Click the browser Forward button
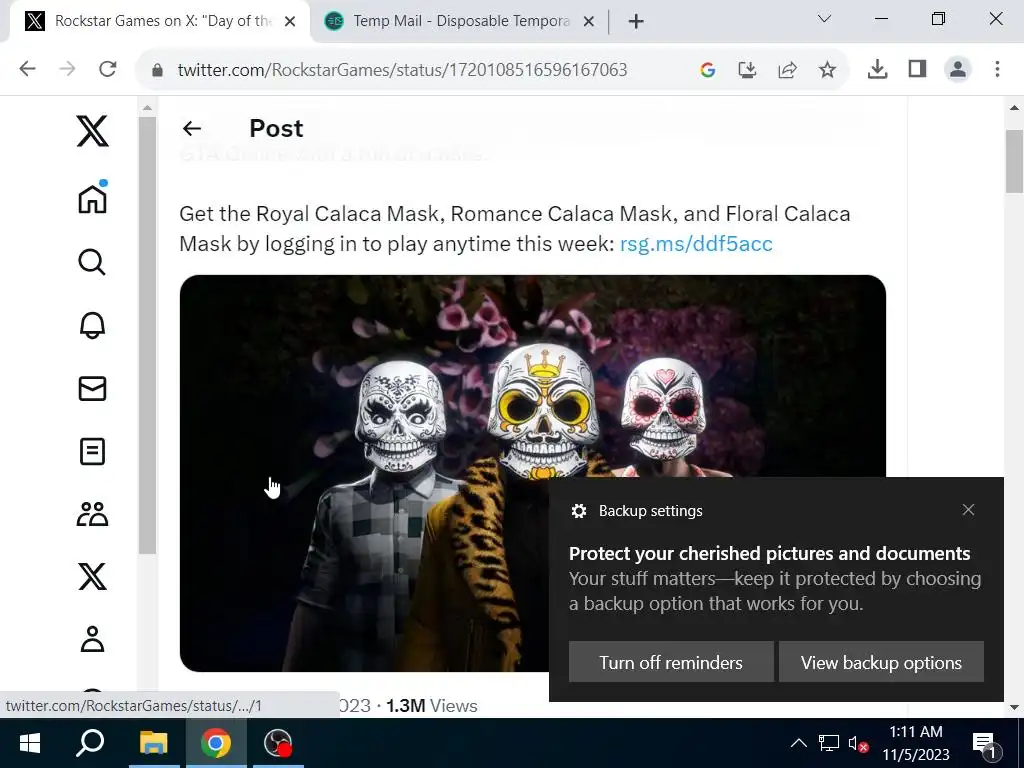The image size is (1024, 768). pyautogui.click(x=67, y=69)
